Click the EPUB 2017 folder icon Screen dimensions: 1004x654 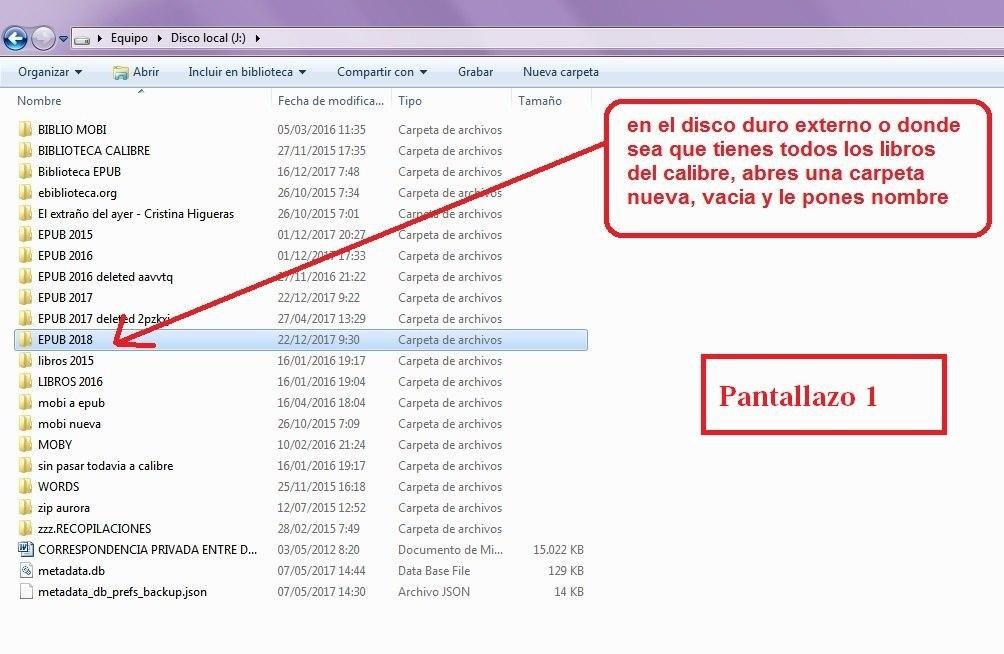pyautogui.click(x=26, y=297)
